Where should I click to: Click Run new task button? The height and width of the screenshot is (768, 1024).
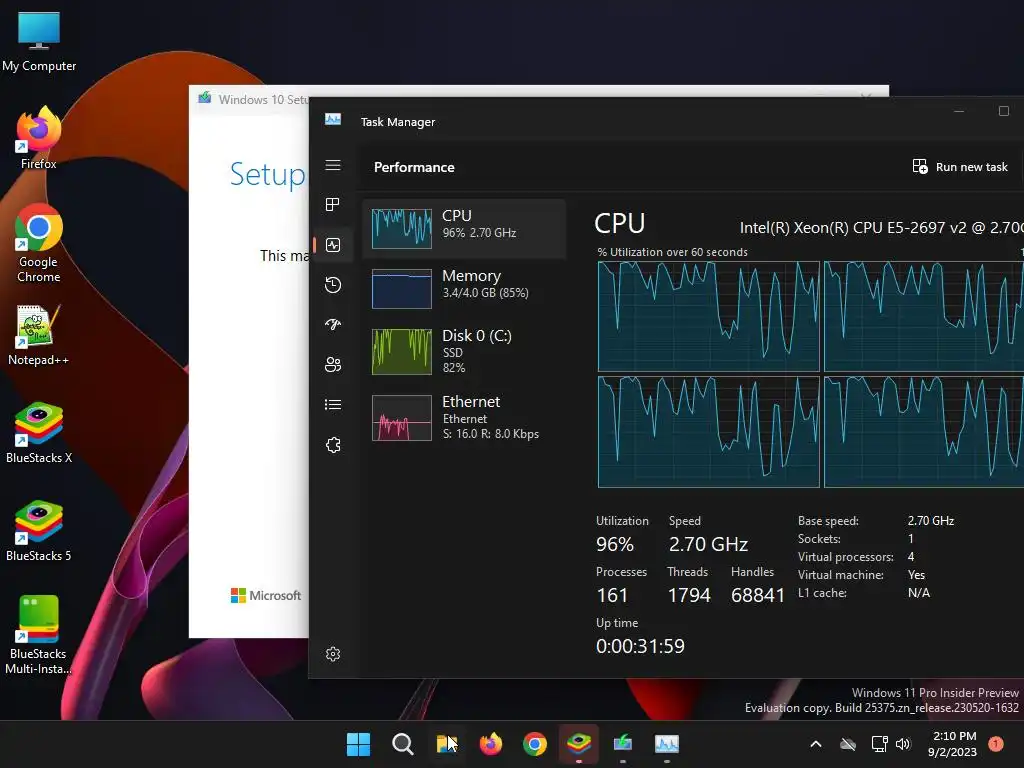point(960,167)
